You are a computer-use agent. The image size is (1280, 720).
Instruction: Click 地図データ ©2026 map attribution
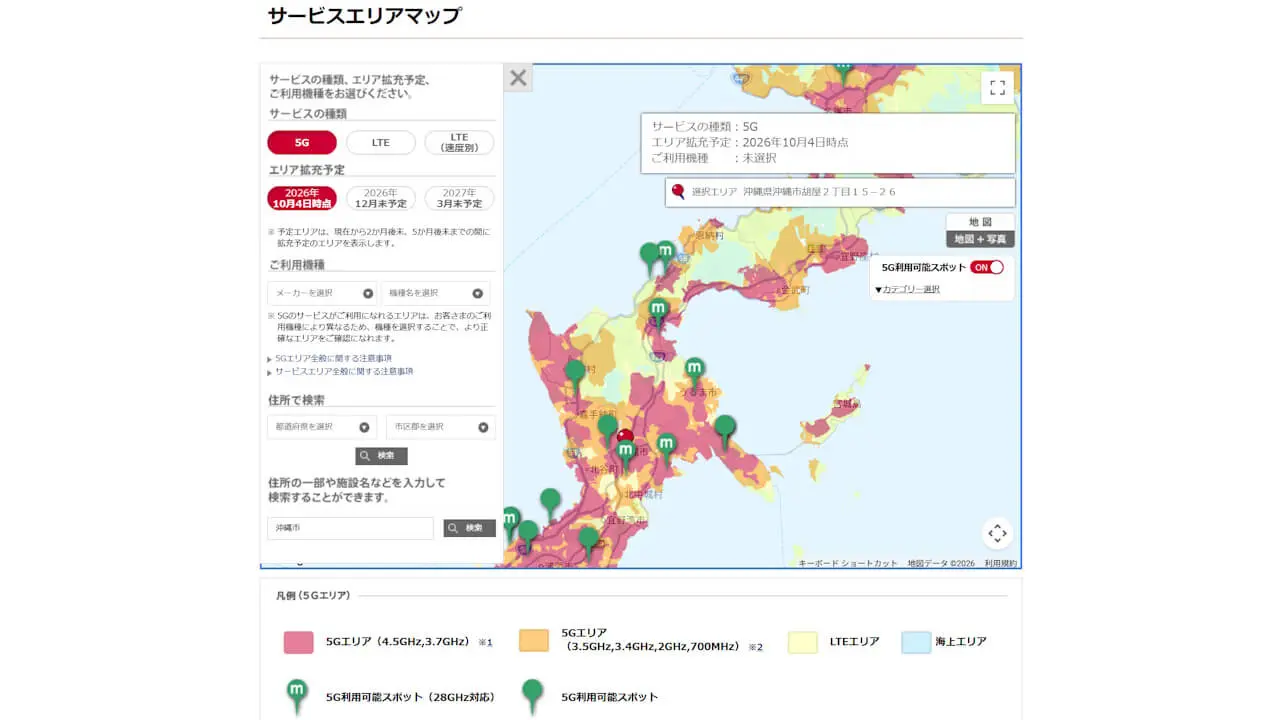click(x=941, y=563)
